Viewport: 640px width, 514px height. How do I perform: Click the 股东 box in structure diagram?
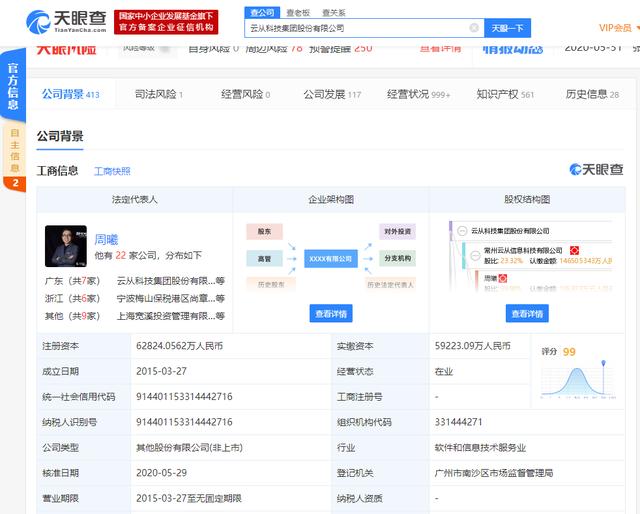[264, 231]
